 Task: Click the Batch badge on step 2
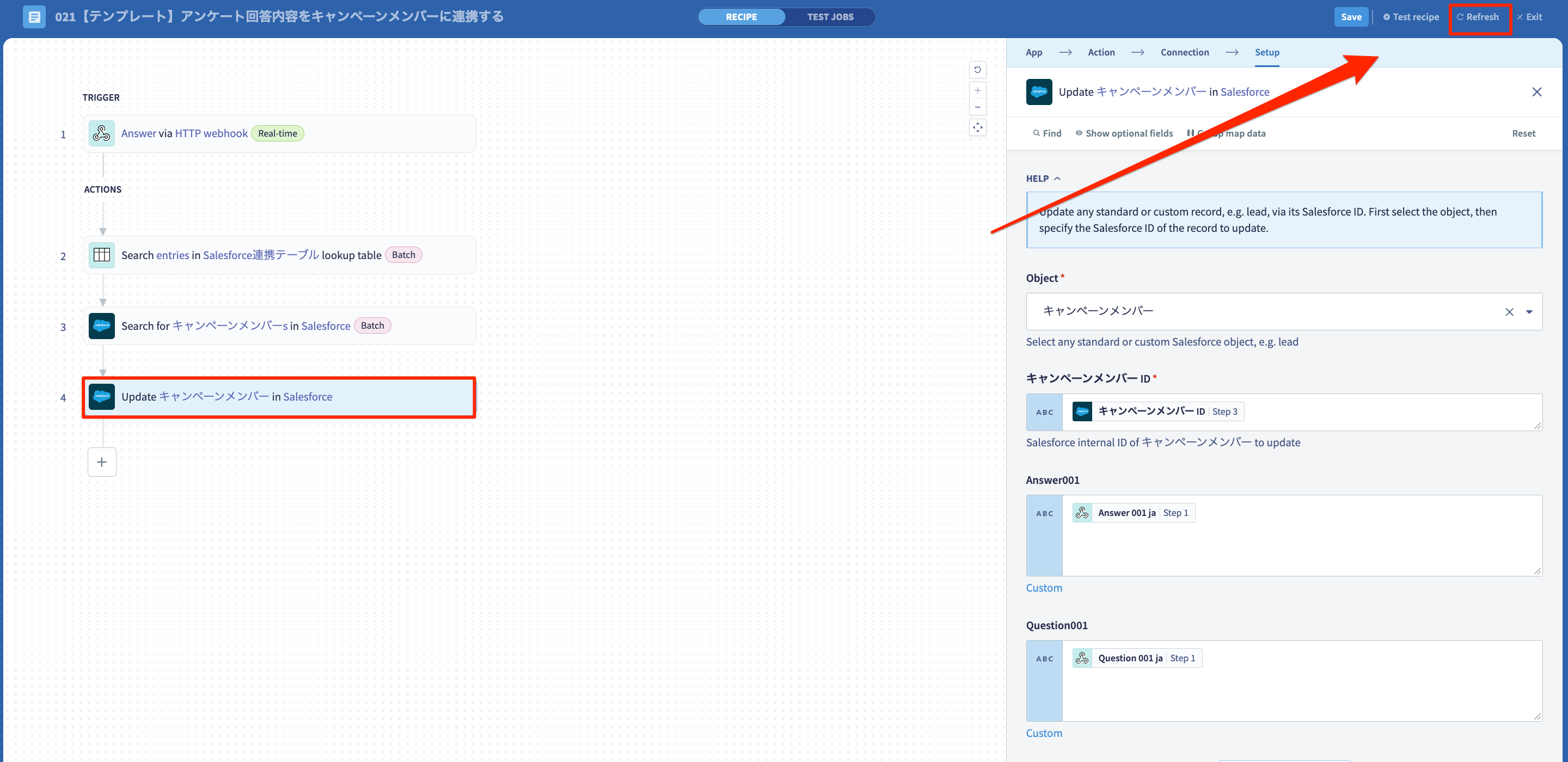403,255
